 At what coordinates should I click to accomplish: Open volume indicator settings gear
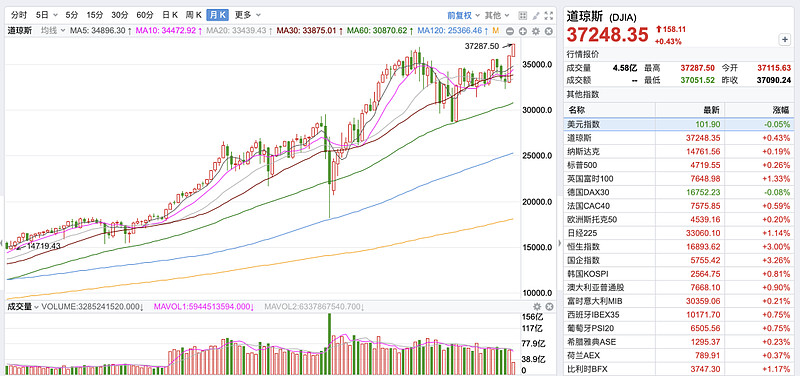point(537,307)
